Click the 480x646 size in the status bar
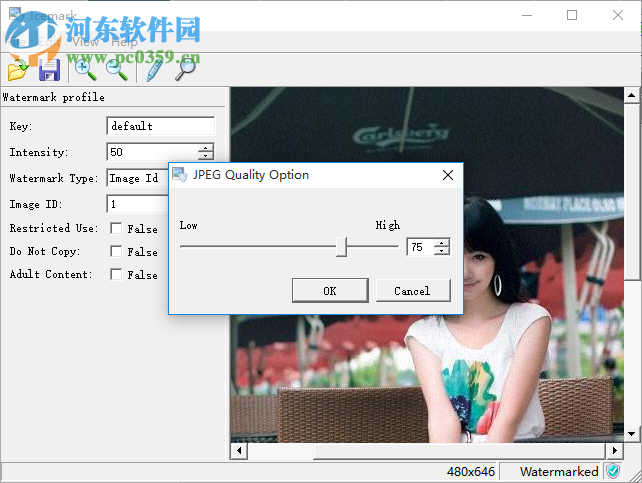 point(471,472)
